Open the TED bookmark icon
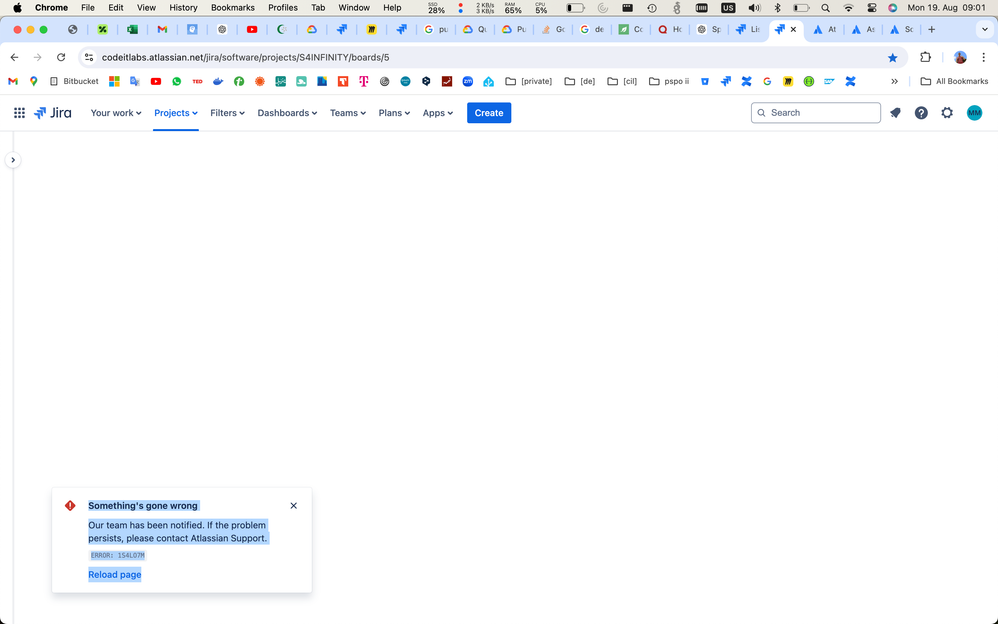 [197, 82]
